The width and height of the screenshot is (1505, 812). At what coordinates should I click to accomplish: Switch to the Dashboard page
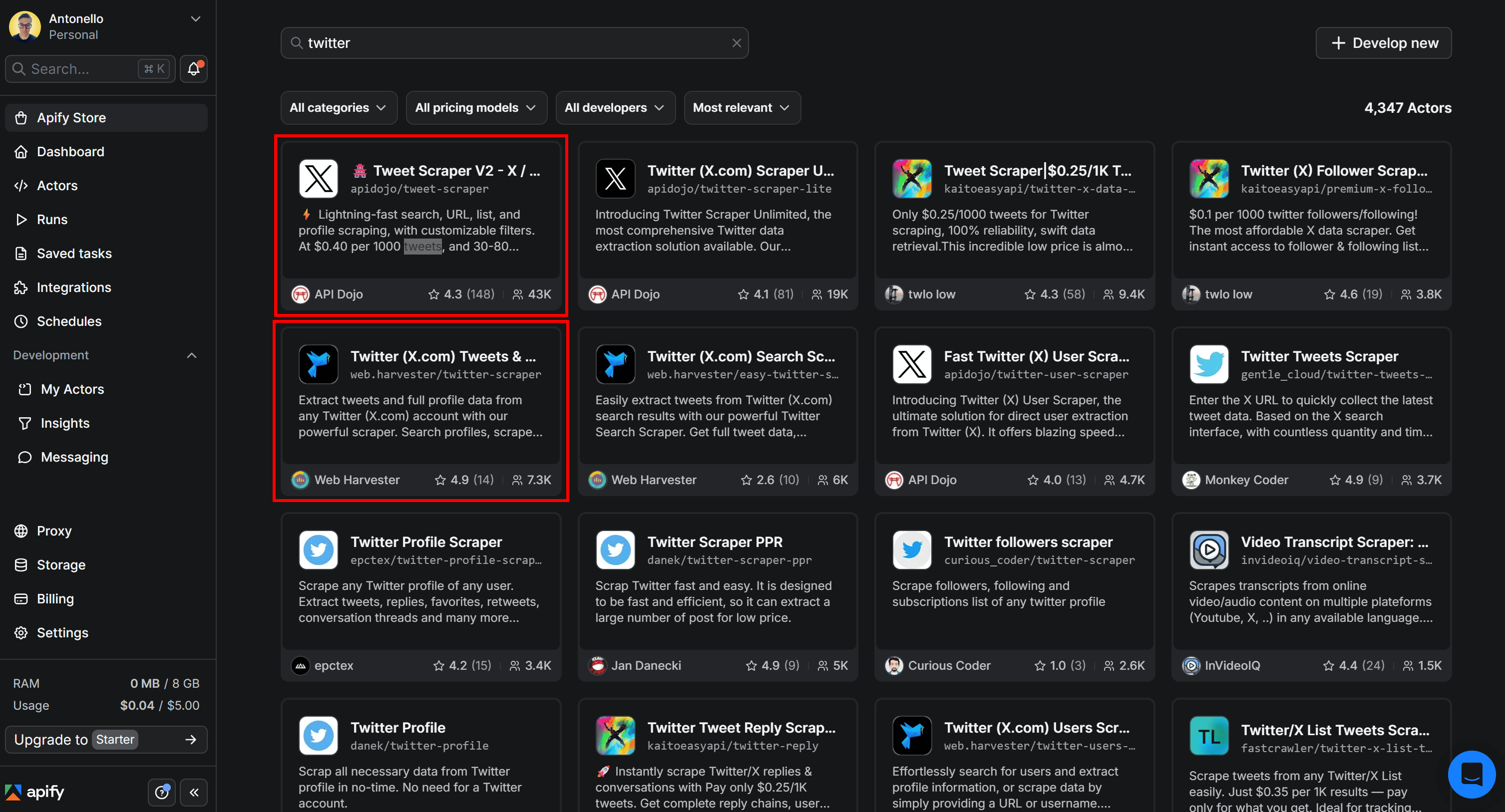(x=71, y=151)
